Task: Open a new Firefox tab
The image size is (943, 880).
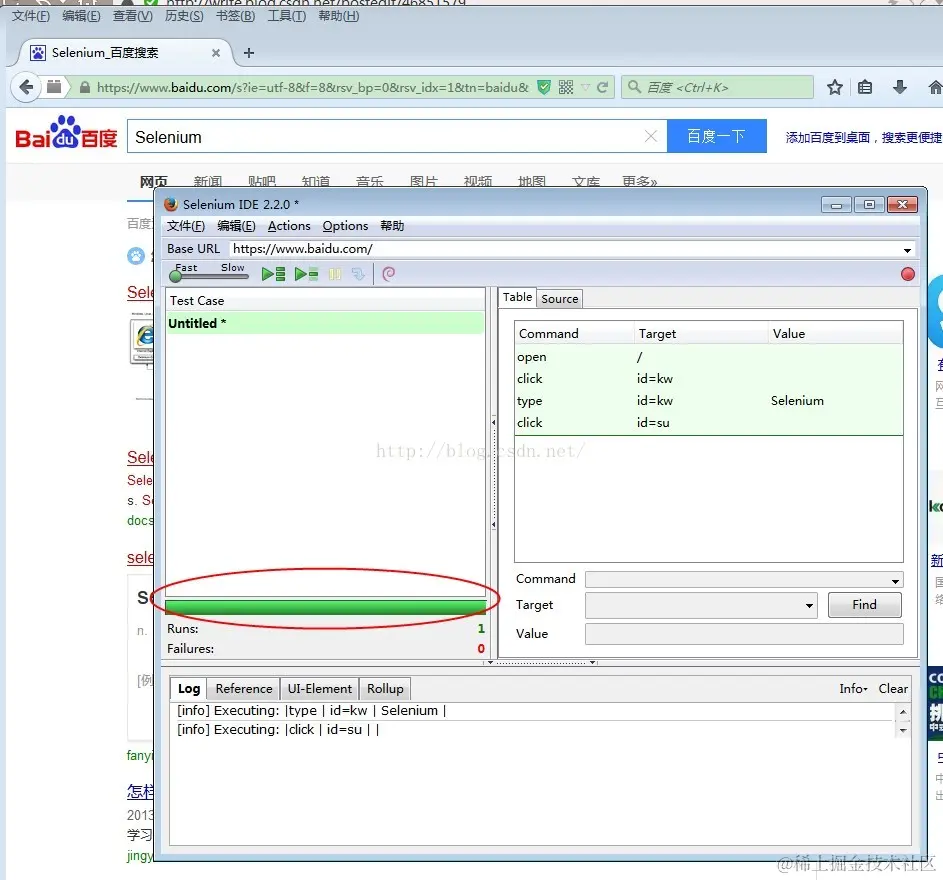Action: click(x=248, y=54)
